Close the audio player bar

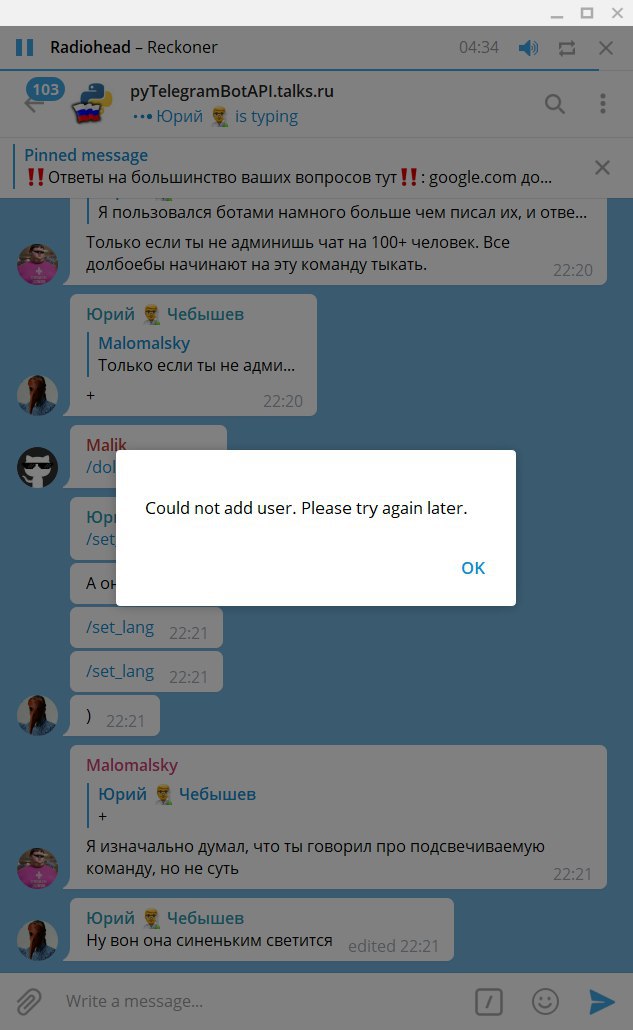pyautogui.click(x=606, y=48)
